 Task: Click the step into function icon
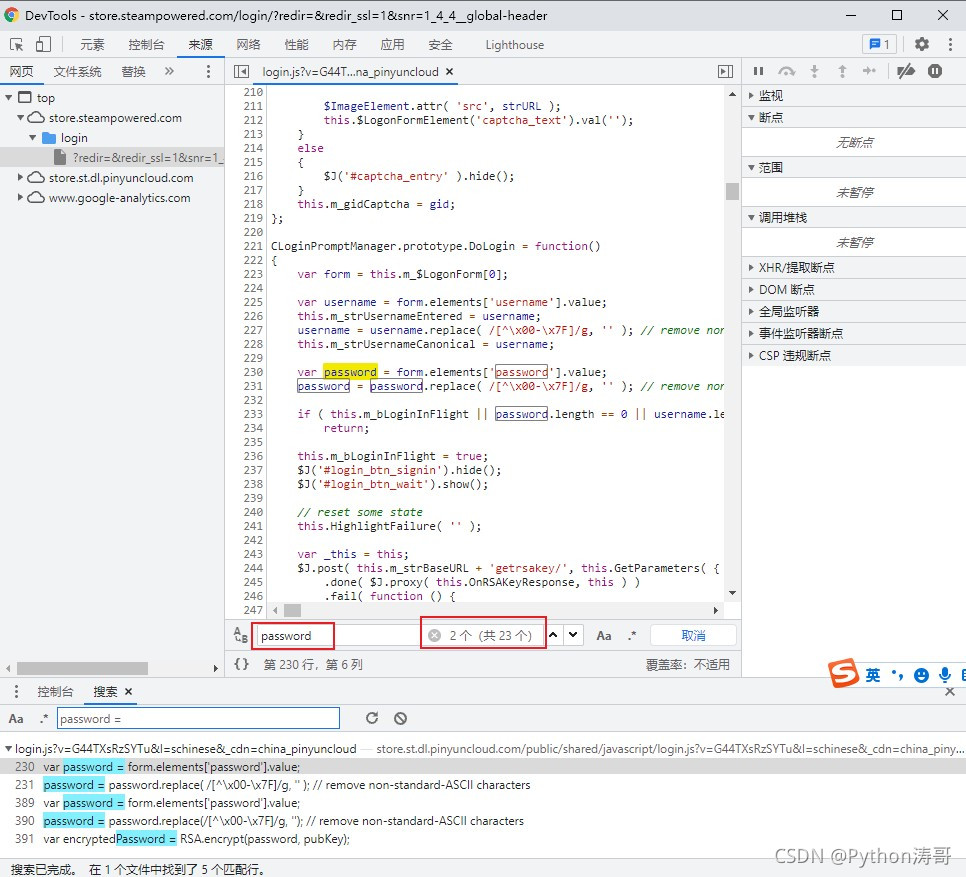tap(814, 71)
